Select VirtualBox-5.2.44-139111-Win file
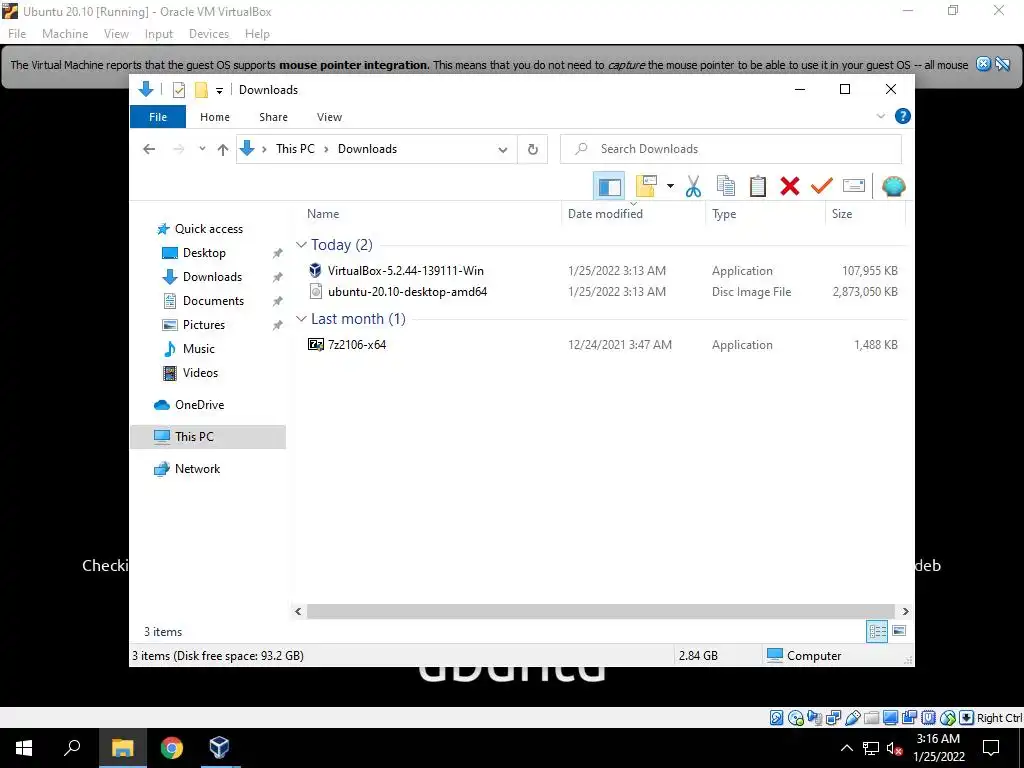 coord(406,271)
